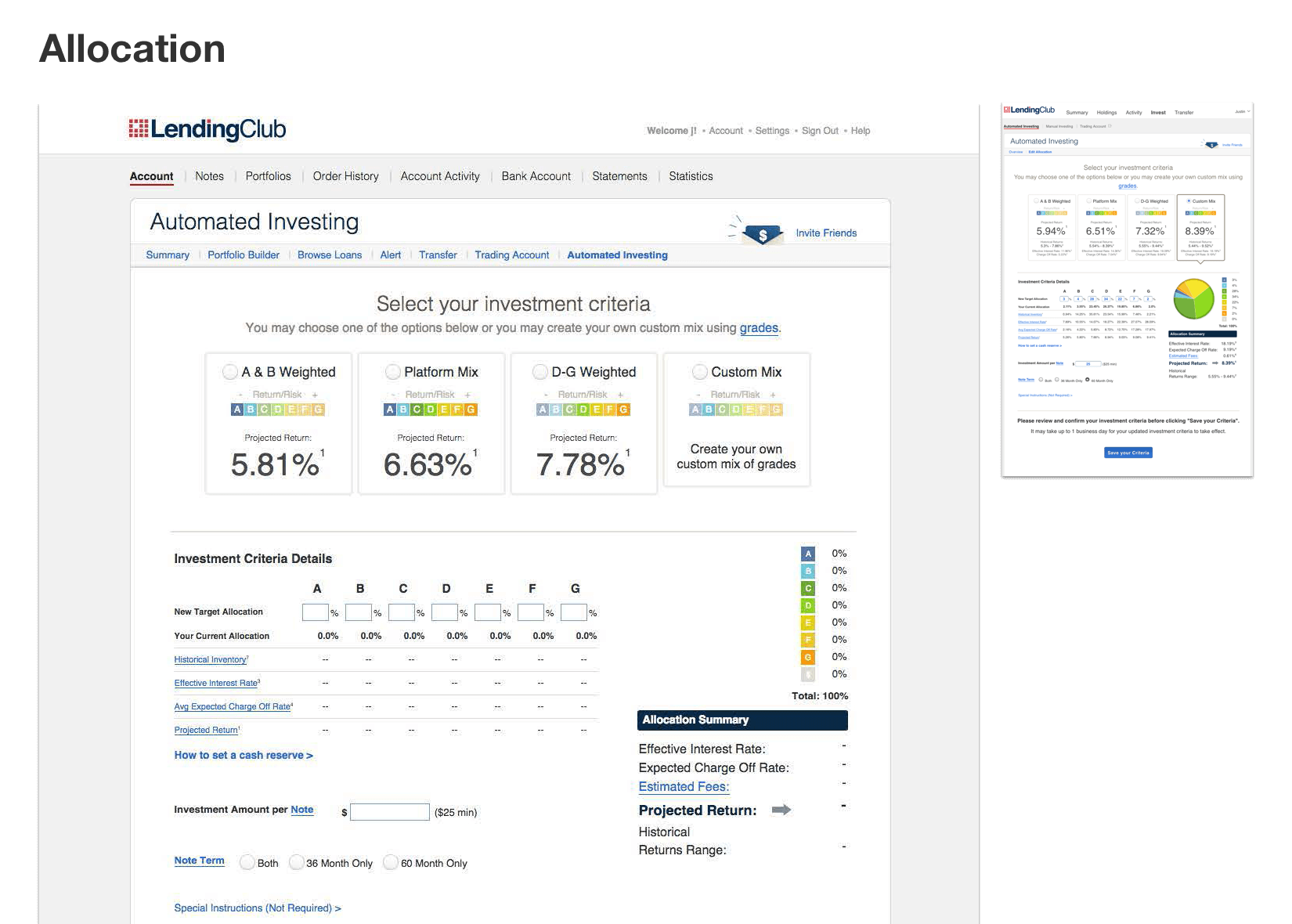Click the grade A target allocation field
Screen dimensions: 1292x924
coord(315,612)
